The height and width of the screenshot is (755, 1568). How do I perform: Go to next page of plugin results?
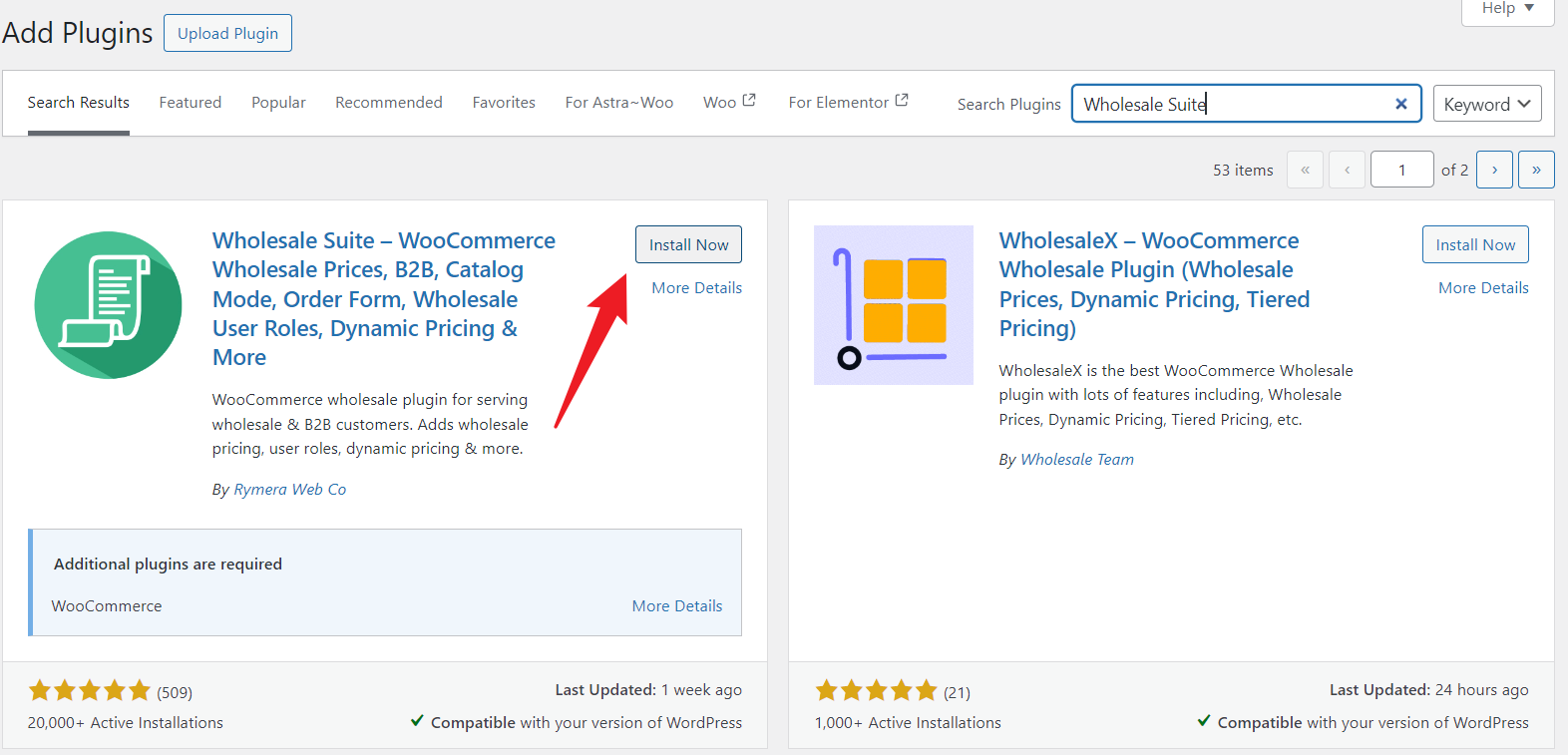1494,170
